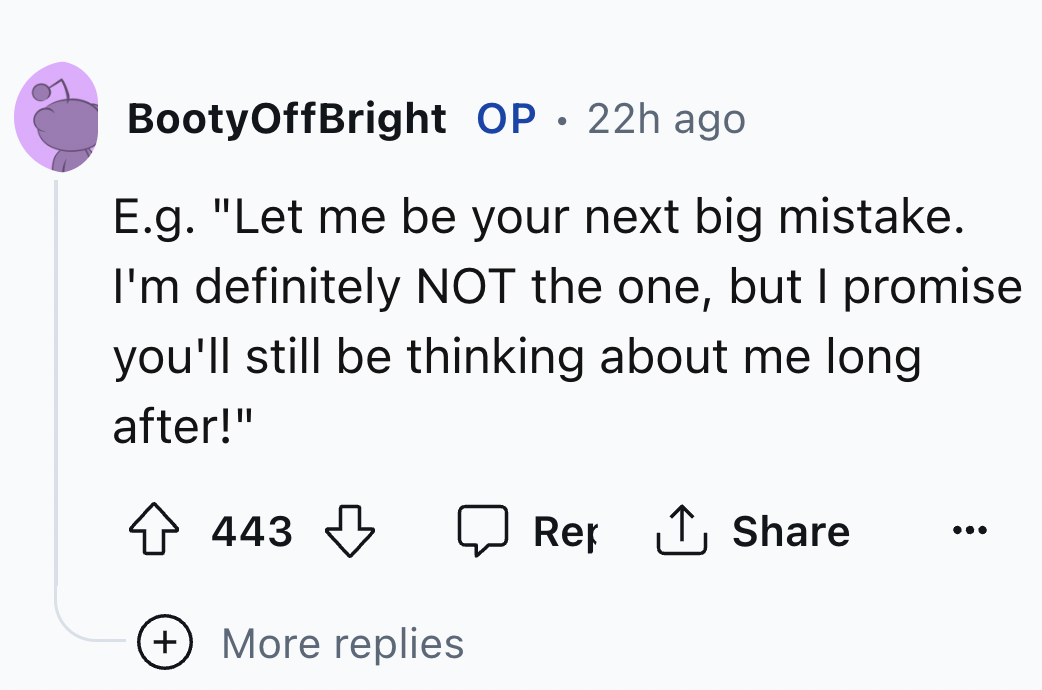This screenshot has height=690, width=1042.
Task: Click the share arrow icon
Action: click(680, 531)
